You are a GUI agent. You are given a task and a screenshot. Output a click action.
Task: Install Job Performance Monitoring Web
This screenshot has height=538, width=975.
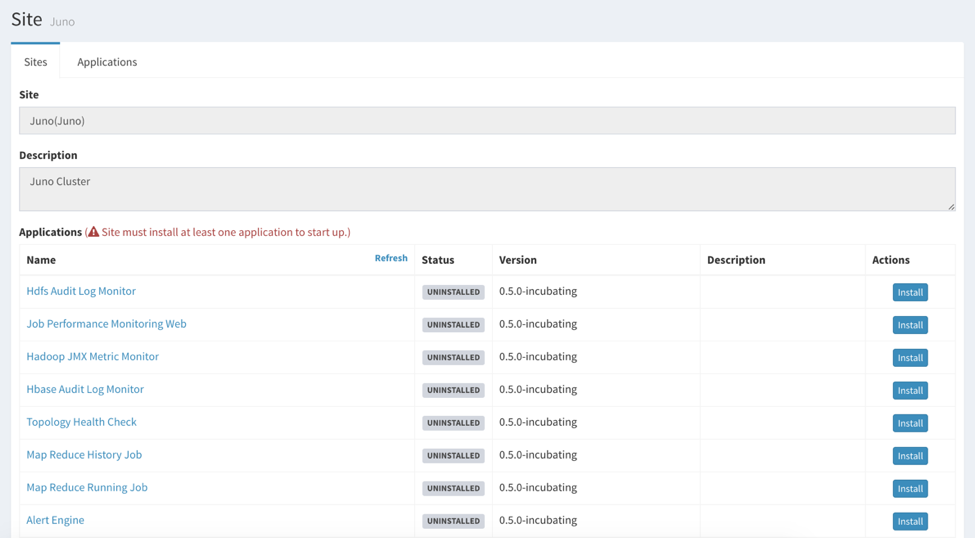pos(909,325)
